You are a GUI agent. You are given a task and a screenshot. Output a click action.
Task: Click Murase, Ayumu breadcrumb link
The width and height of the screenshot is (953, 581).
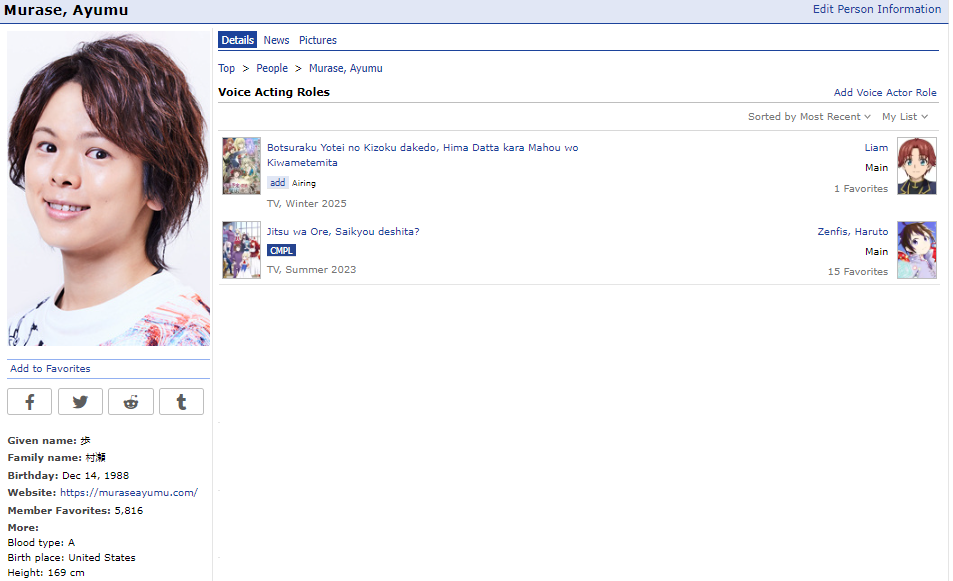click(x=345, y=68)
